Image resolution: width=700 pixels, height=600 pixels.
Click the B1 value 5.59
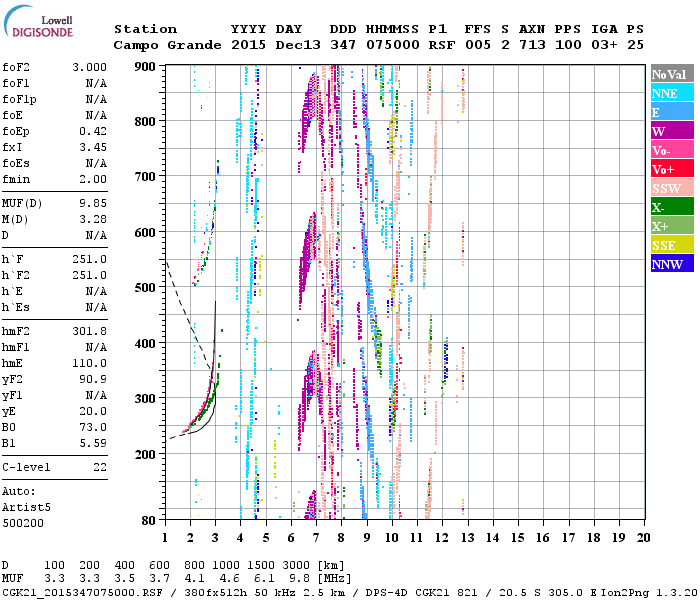[x=93, y=444]
